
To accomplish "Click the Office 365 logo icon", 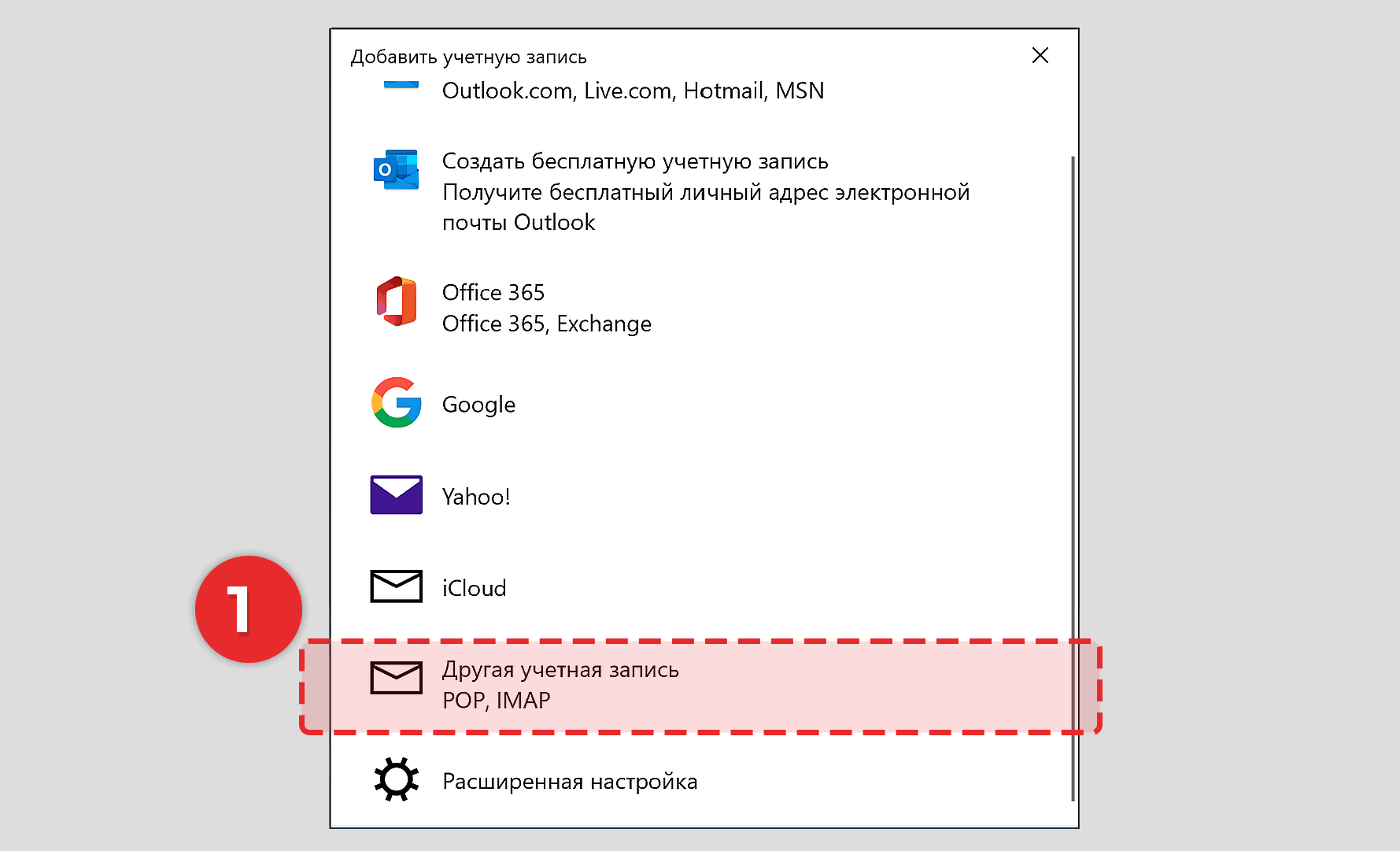I will click(x=396, y=301).
